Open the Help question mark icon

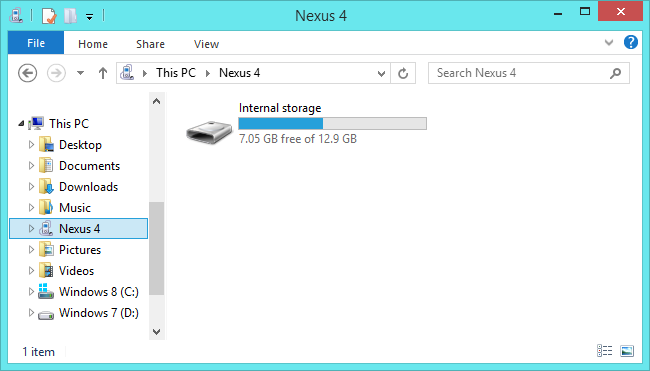point(631,42)
